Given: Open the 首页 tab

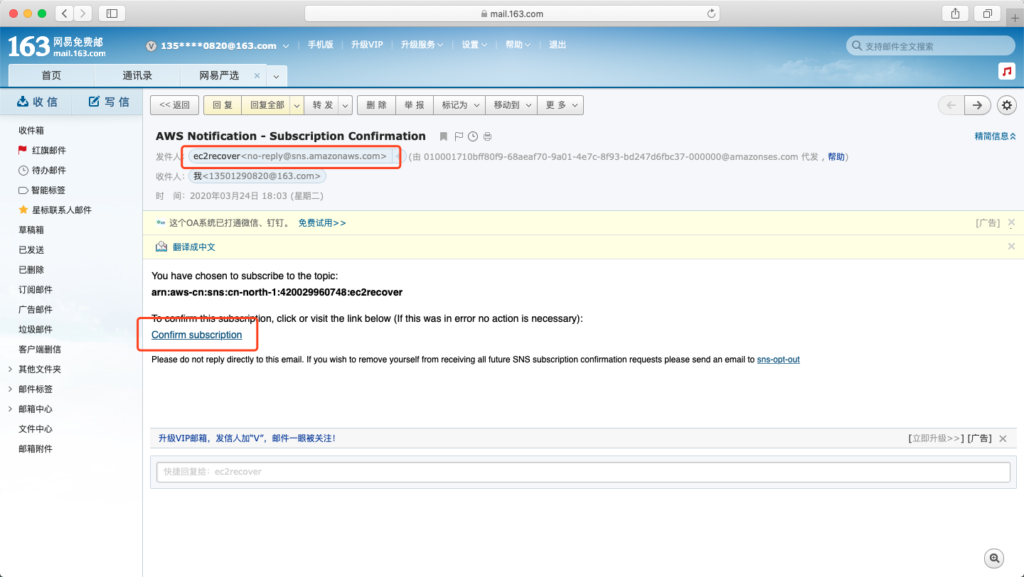Looking at the screenshot, I should 51,76.
